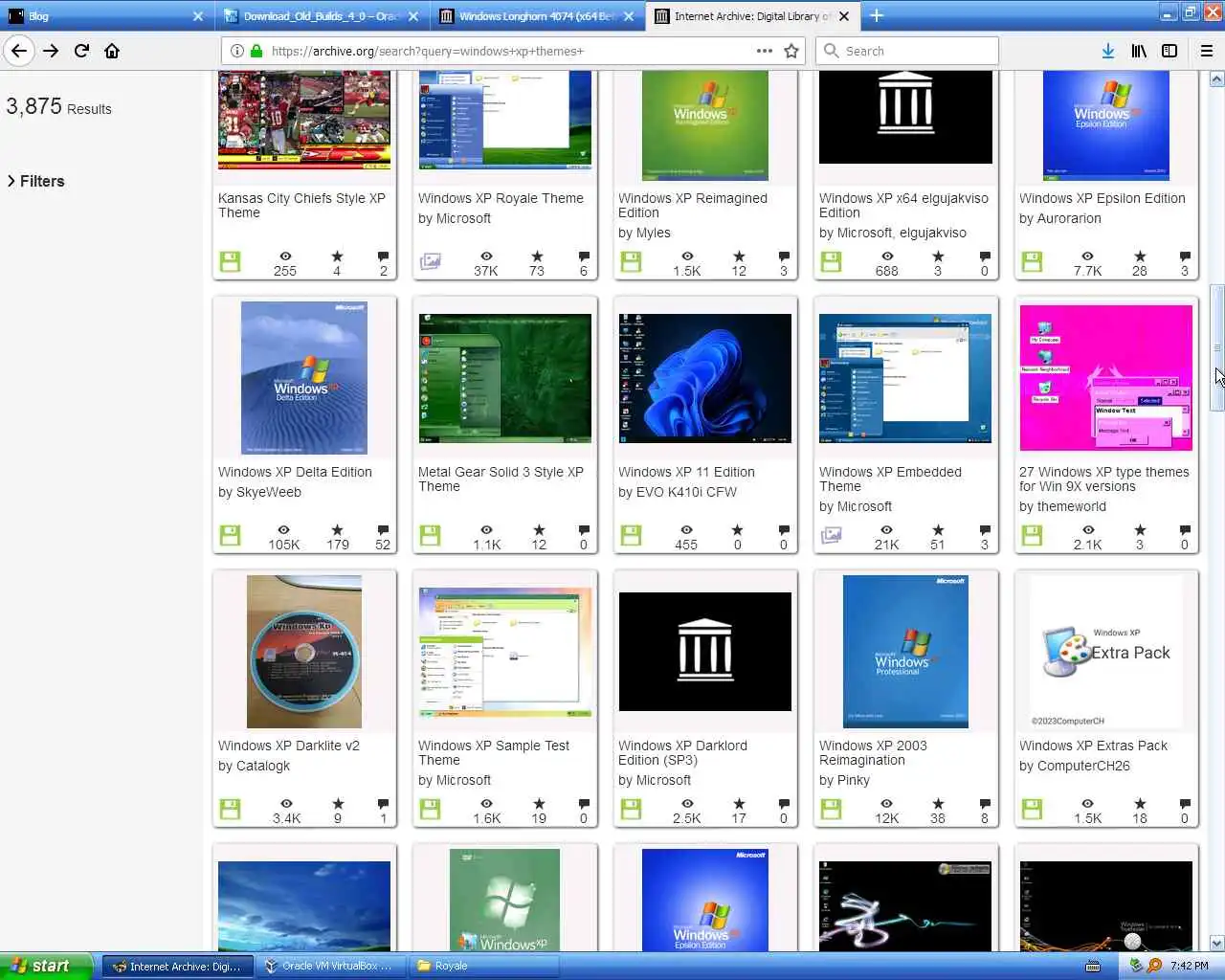Expand the Filters section
The image size is (1225, 980).
pos(36,181)
